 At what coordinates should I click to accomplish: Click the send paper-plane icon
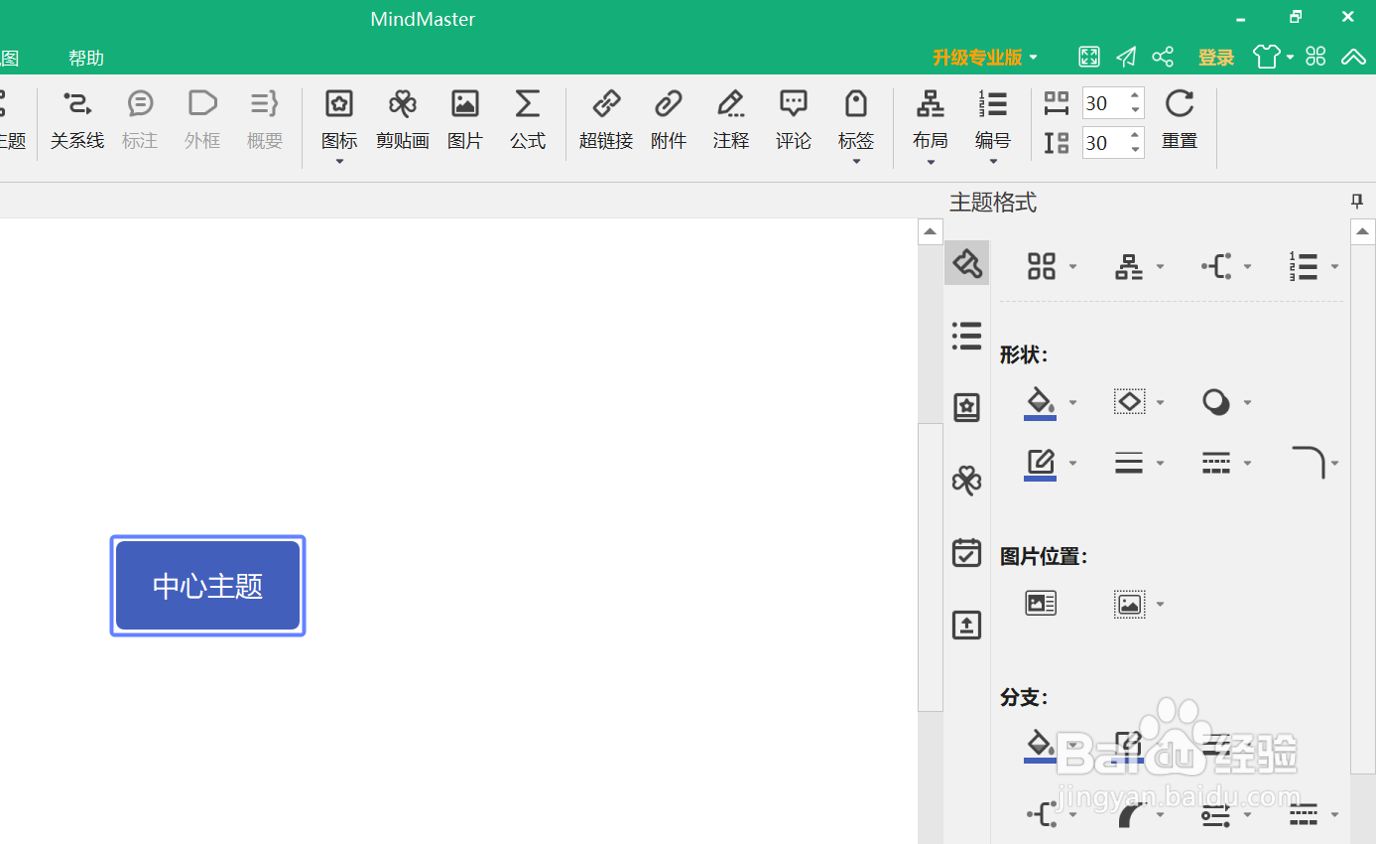[1126, 57]
